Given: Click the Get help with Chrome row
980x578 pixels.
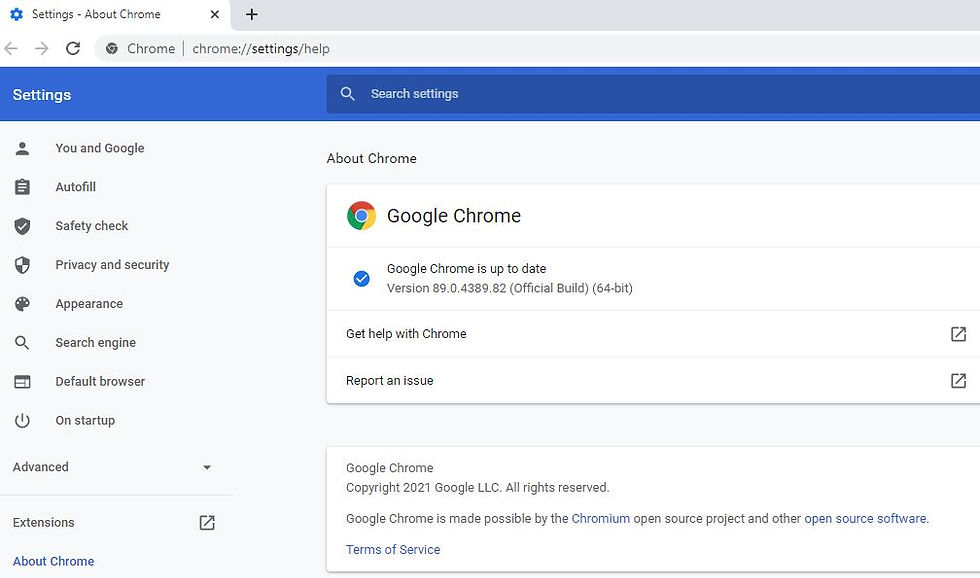Looking at the screenshot, I should point(653,334).
